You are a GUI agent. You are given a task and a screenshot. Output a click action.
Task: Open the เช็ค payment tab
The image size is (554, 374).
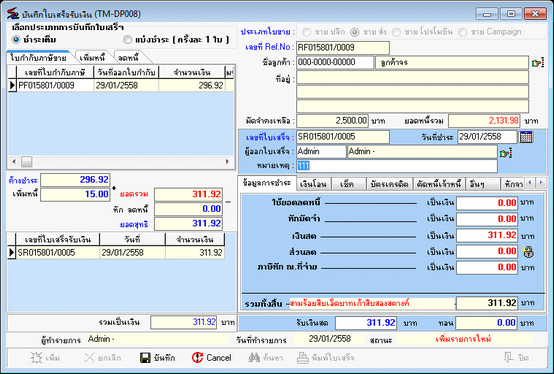pos(347,184)
